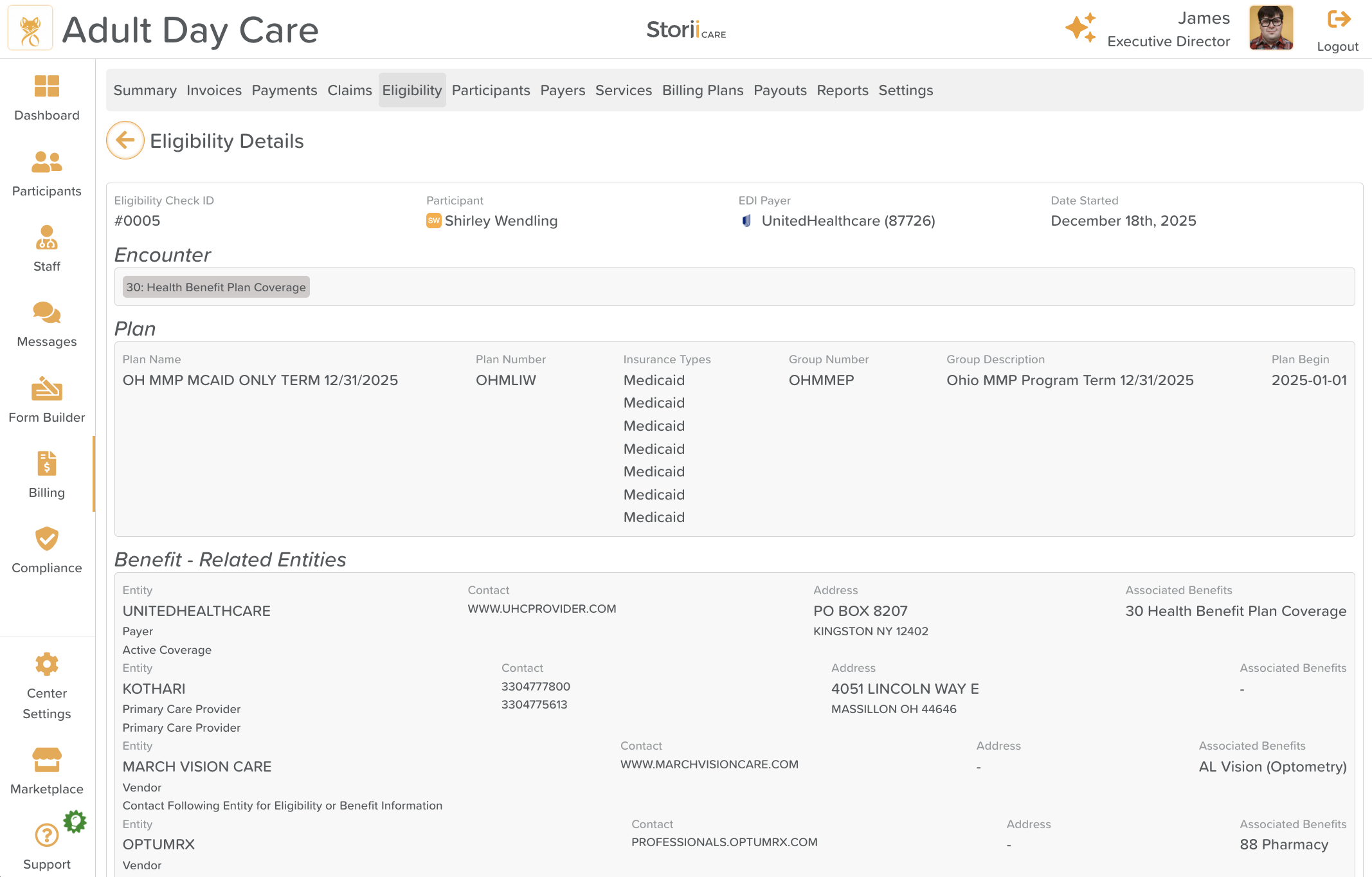Open participant Shirley Wendling link
The height and width of the screenshot is (877, 1372).
click(500, 221)
